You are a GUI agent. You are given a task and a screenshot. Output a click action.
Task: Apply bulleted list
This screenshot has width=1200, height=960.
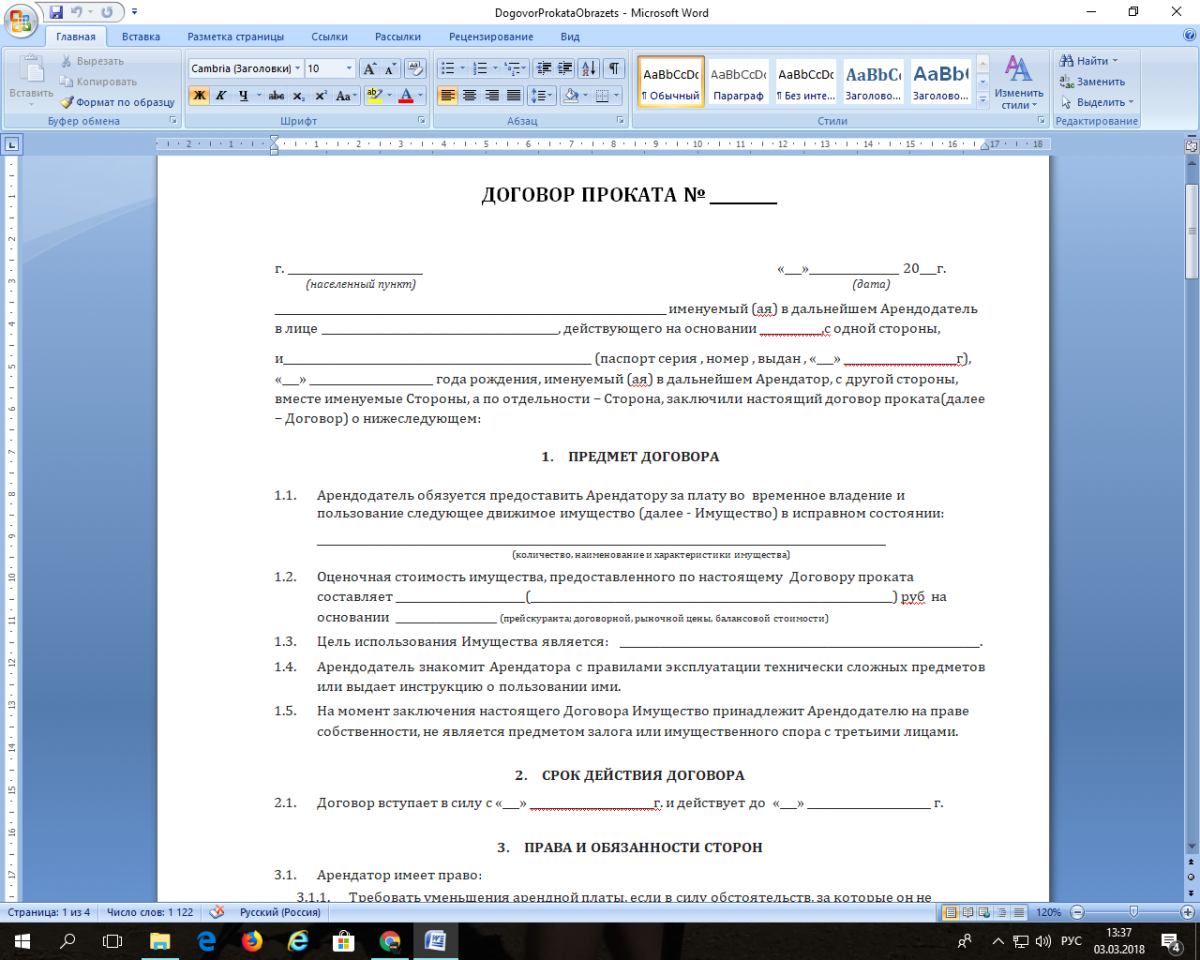pyautogui.click(x=447, y=69)
